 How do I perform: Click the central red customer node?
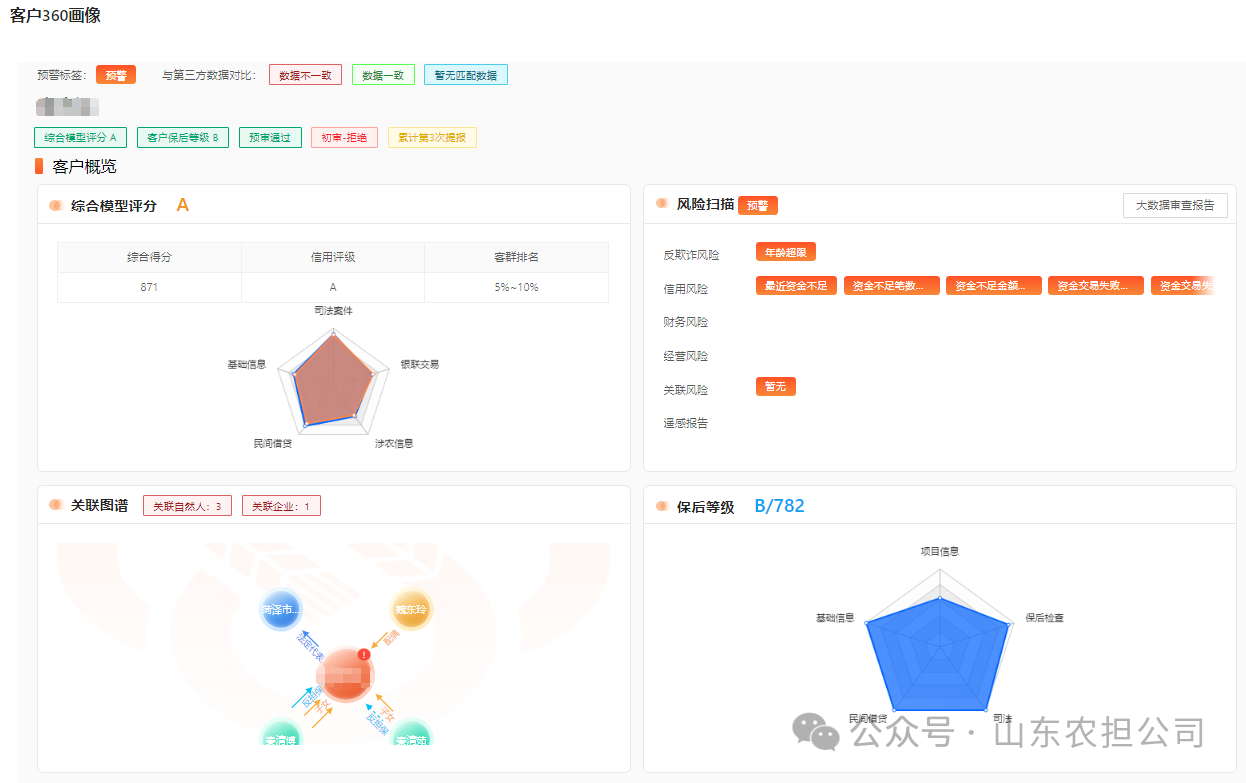345,675
